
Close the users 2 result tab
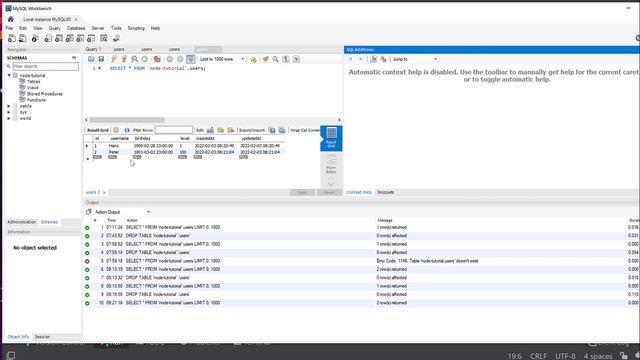coord(104,193)
